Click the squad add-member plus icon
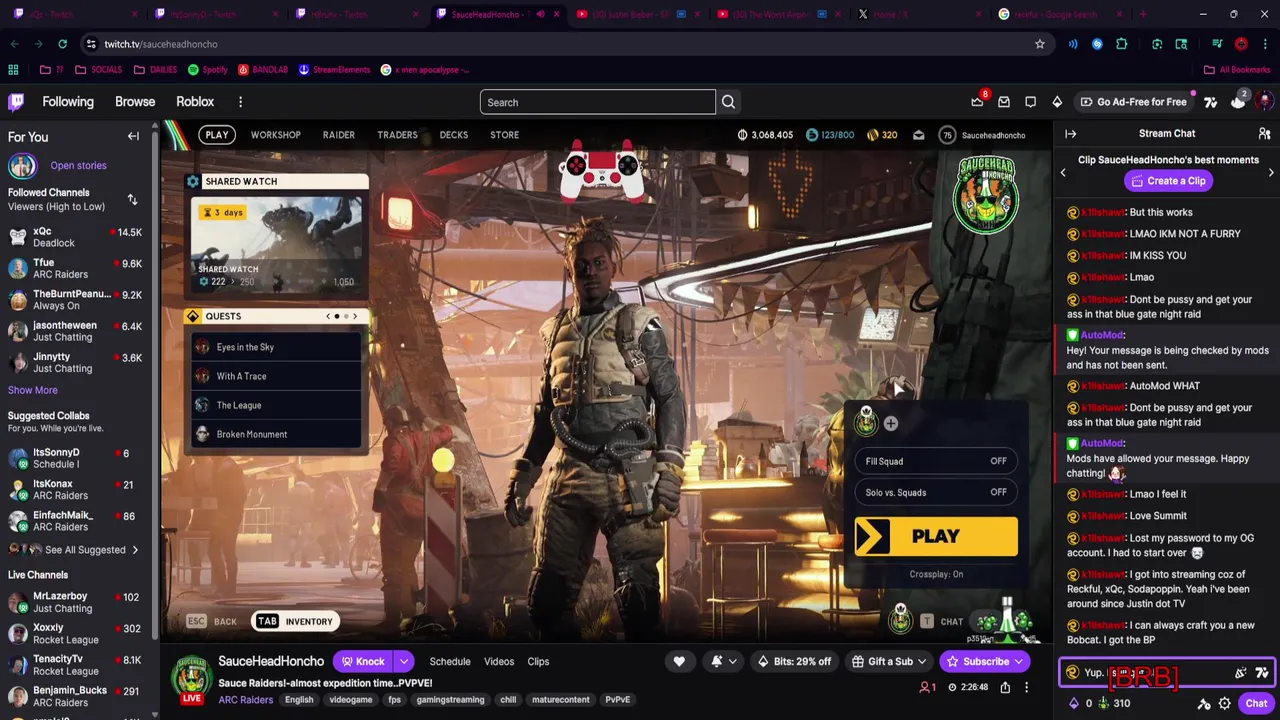The height and width of the screenshot is (720, 1280). coord(890,424)
